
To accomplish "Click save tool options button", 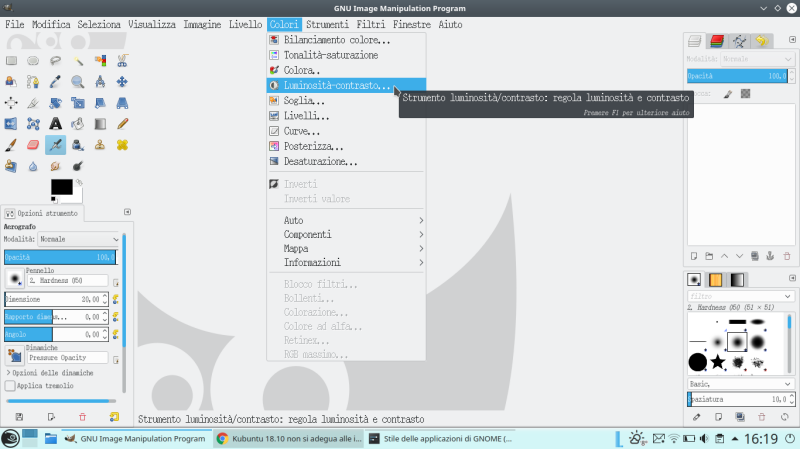I will (19, 417).
